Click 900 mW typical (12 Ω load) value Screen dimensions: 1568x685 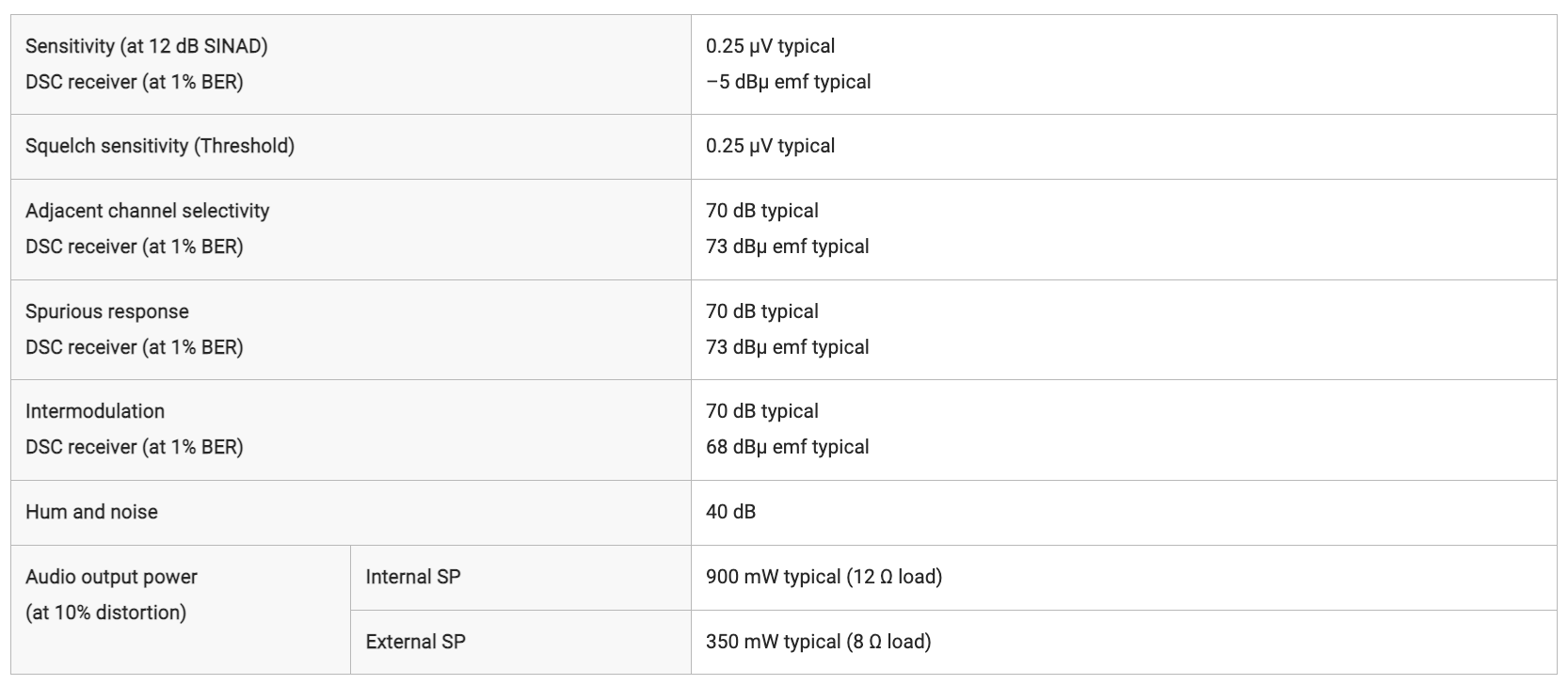[x=824, y=577]
